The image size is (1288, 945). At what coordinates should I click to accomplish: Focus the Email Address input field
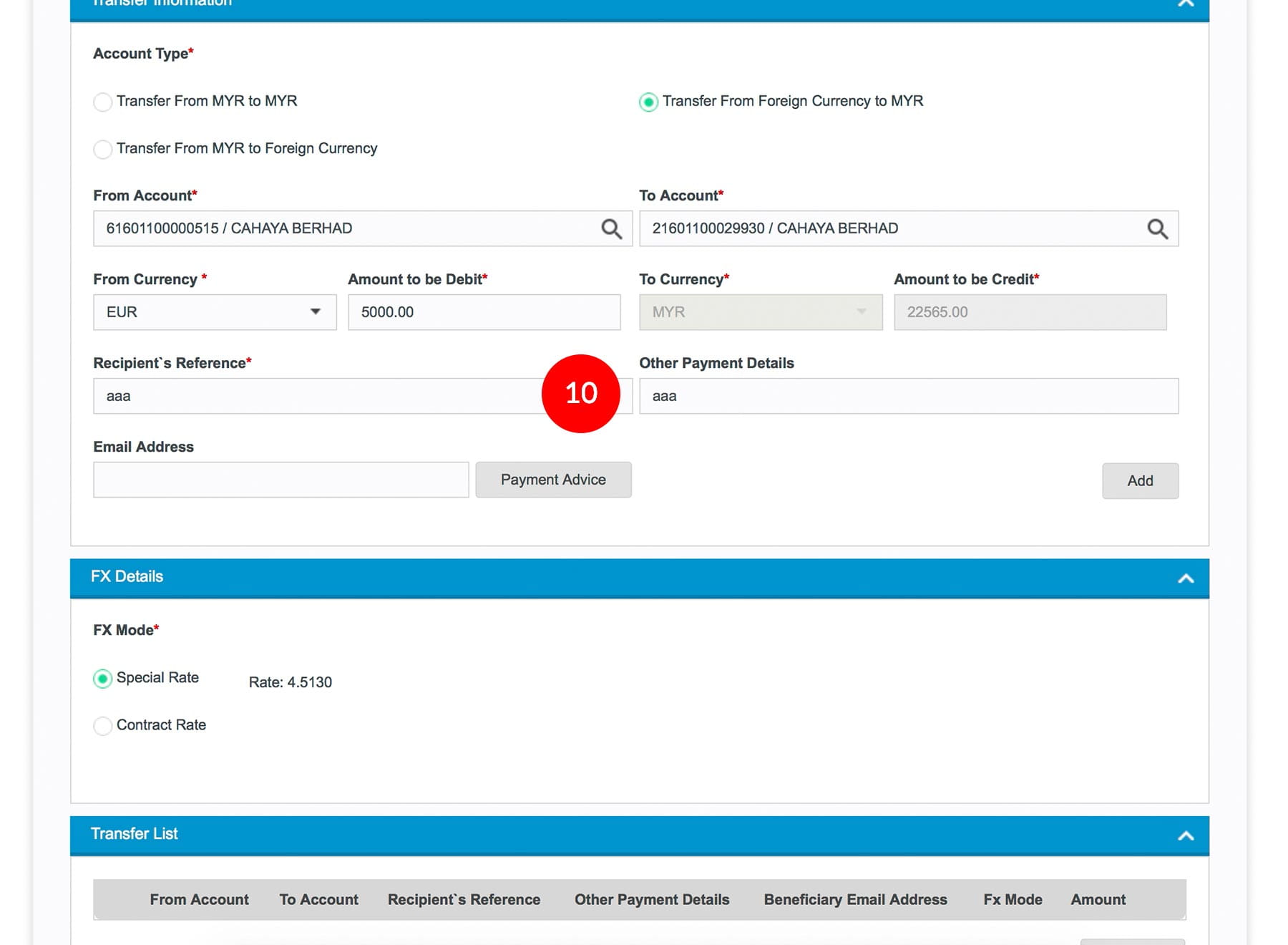coord(280,480)
